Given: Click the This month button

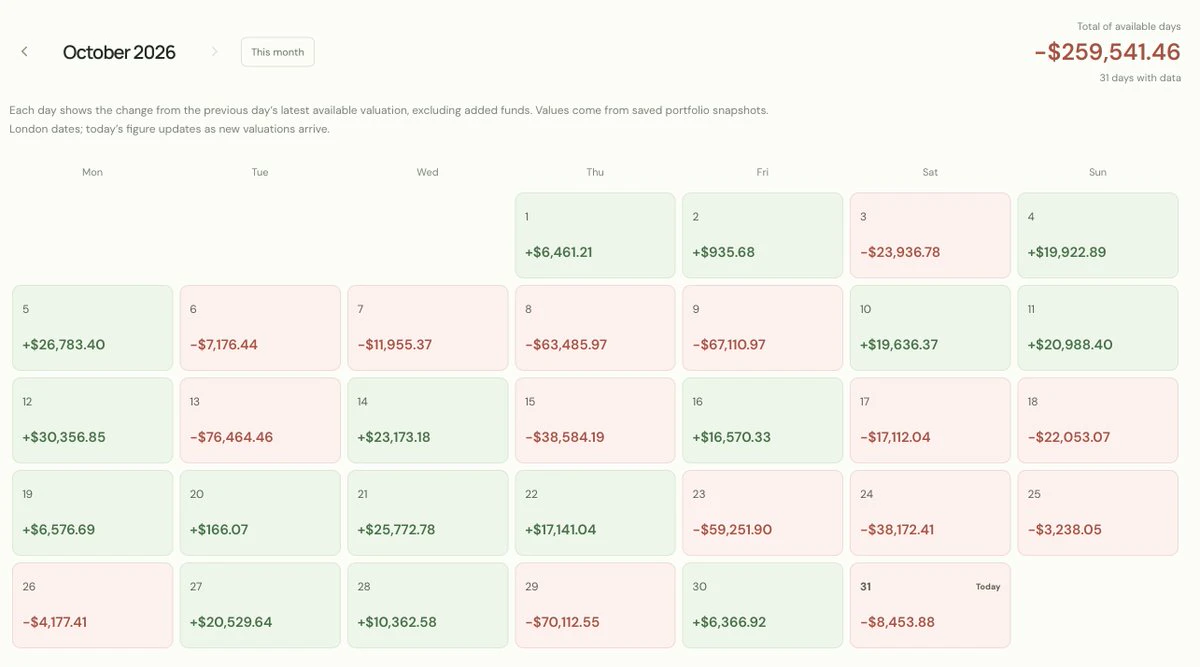Looking at the screenshot, I should point(278,52).
